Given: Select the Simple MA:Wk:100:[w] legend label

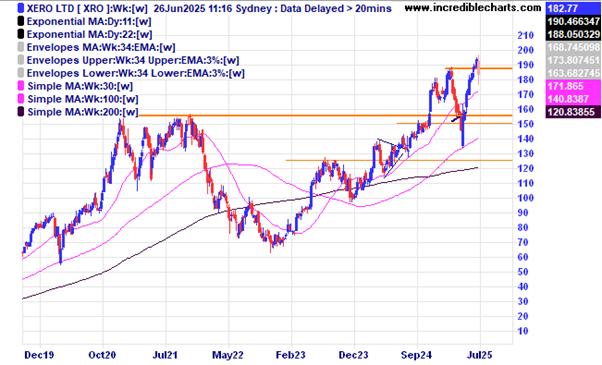Looking at the screenshot, I should (83, 99).
